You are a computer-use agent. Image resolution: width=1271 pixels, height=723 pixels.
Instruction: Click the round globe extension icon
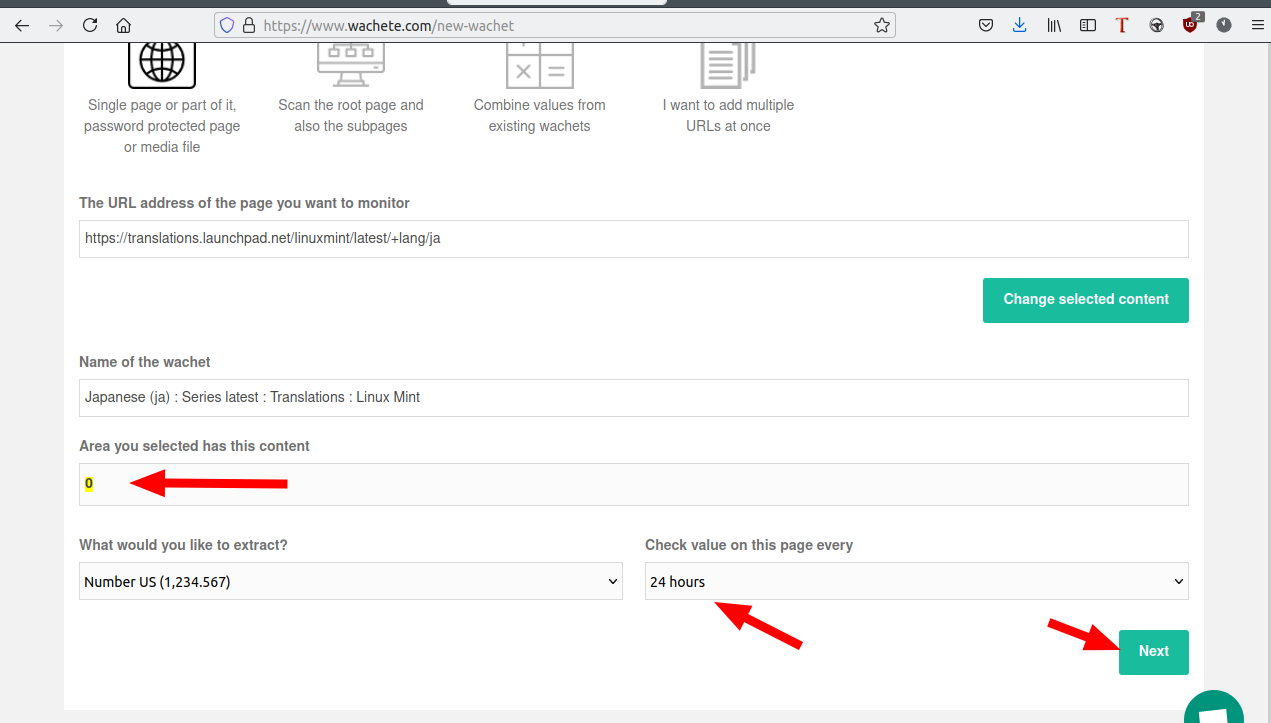click(x=1156, y=26)
